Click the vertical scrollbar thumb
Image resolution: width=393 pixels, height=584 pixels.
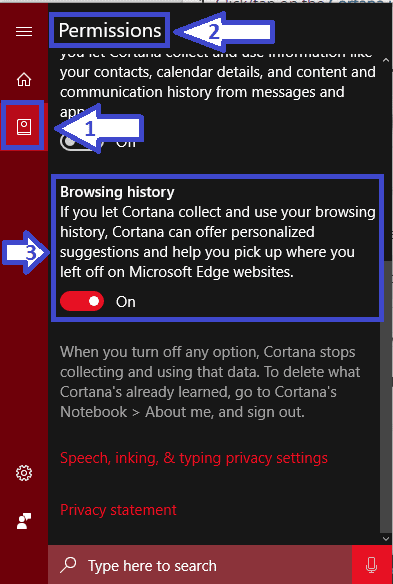[386, 397]
